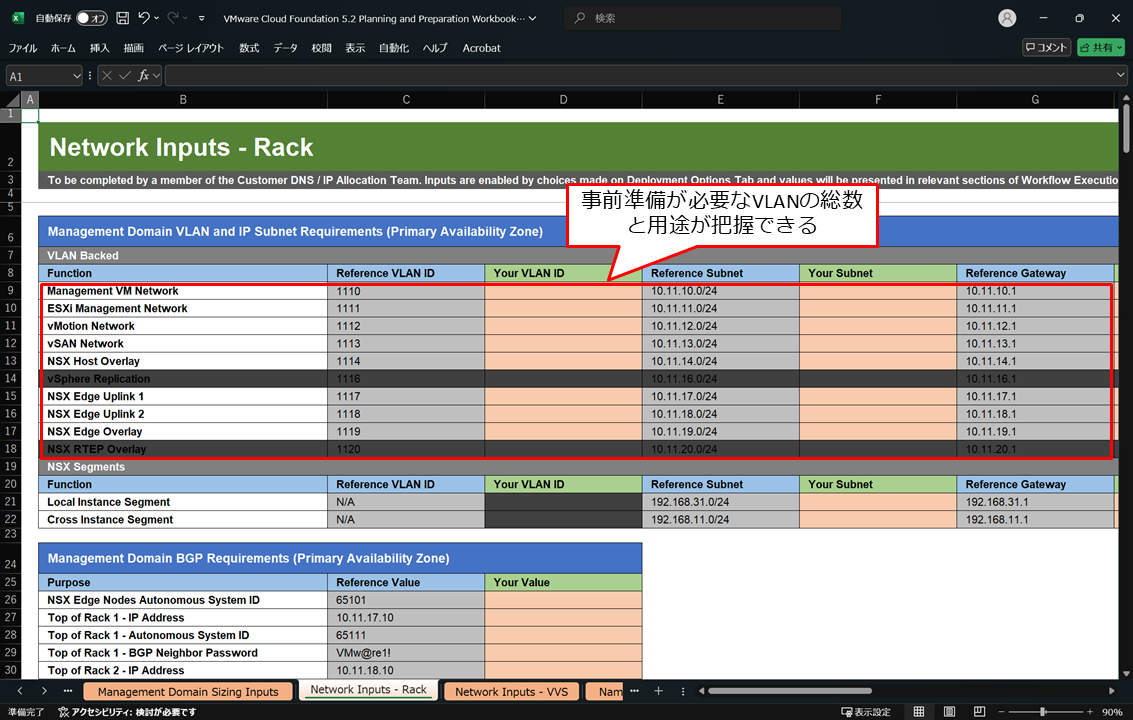
Task: Click the formula bar confirm checkmark icon
Action: click(x=125, y=75)
